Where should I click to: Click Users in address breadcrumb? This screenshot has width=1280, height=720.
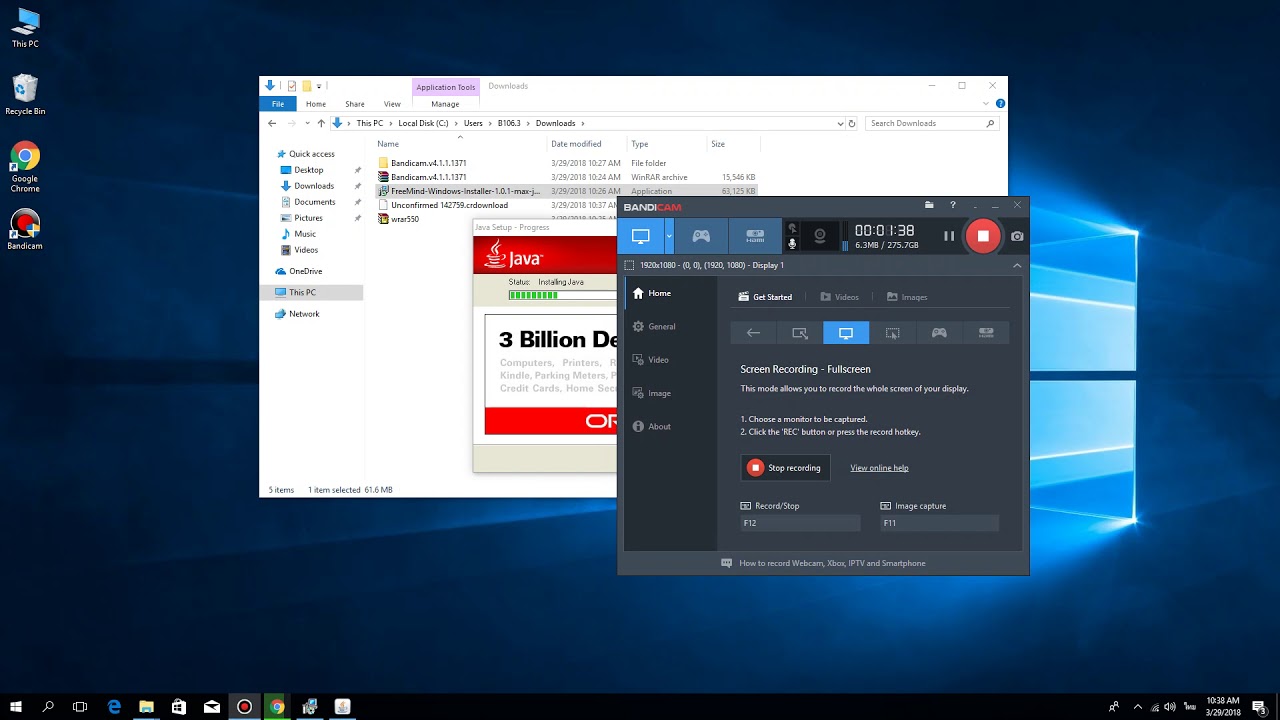click(473, 123)
